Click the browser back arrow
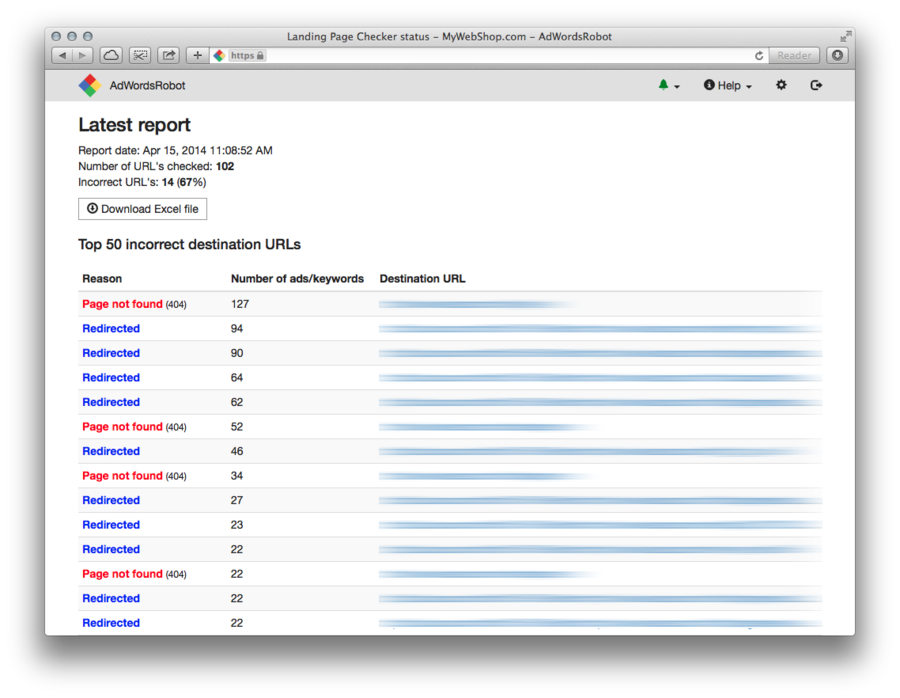The height and width of the screenshot is (698, 900). coord(62,56)
